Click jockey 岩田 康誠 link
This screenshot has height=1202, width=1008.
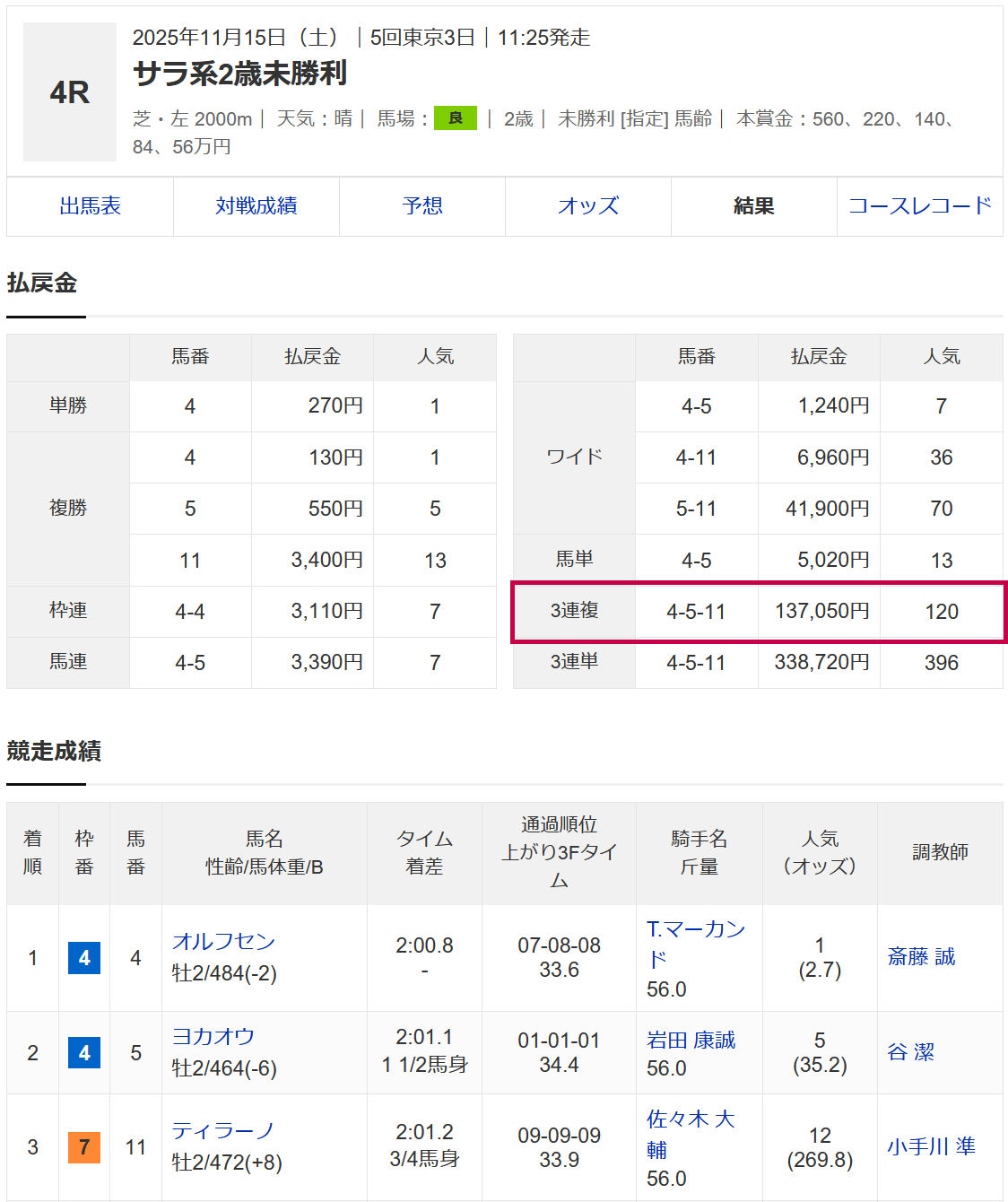pos(691,1040)
